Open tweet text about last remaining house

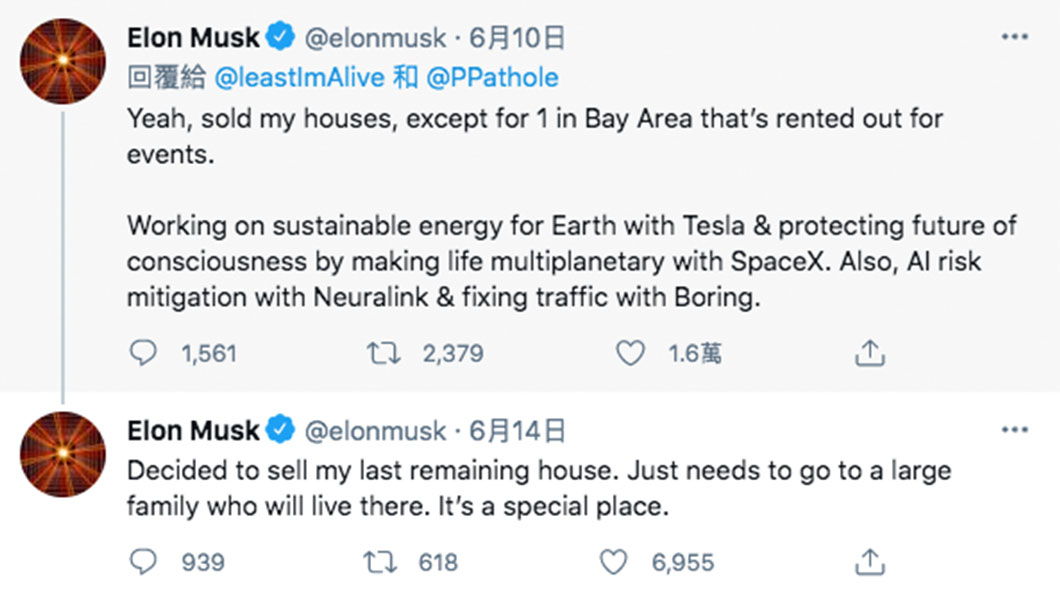pyautogui.click(x=539, y=488)
